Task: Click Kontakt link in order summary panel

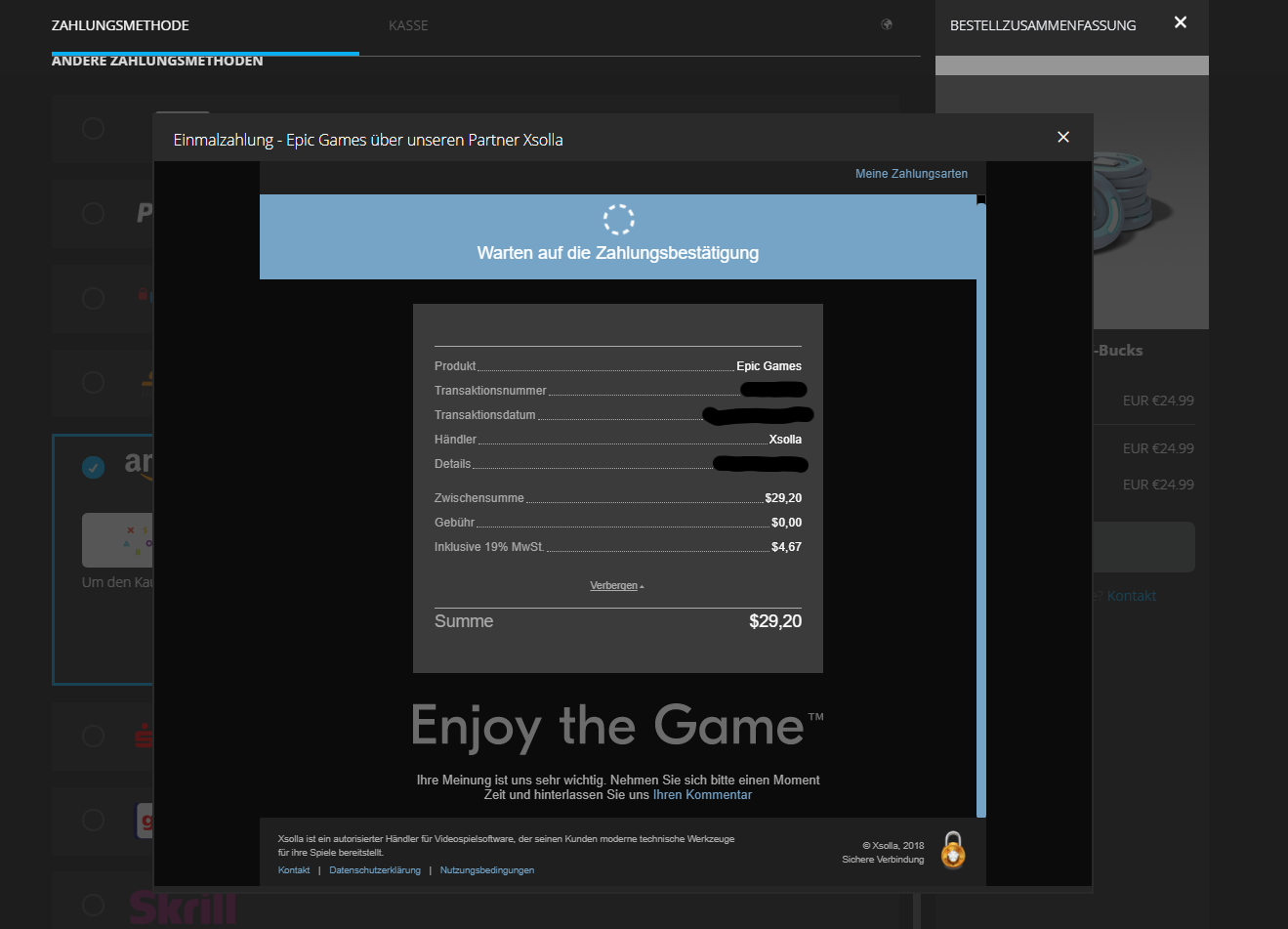Action: click(x=1131, y=596)
